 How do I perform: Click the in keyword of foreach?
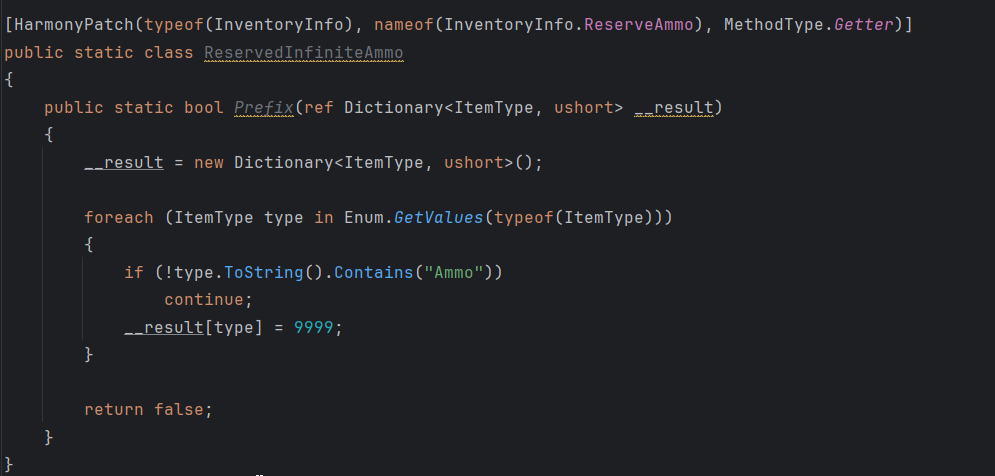tap(324, 218)
